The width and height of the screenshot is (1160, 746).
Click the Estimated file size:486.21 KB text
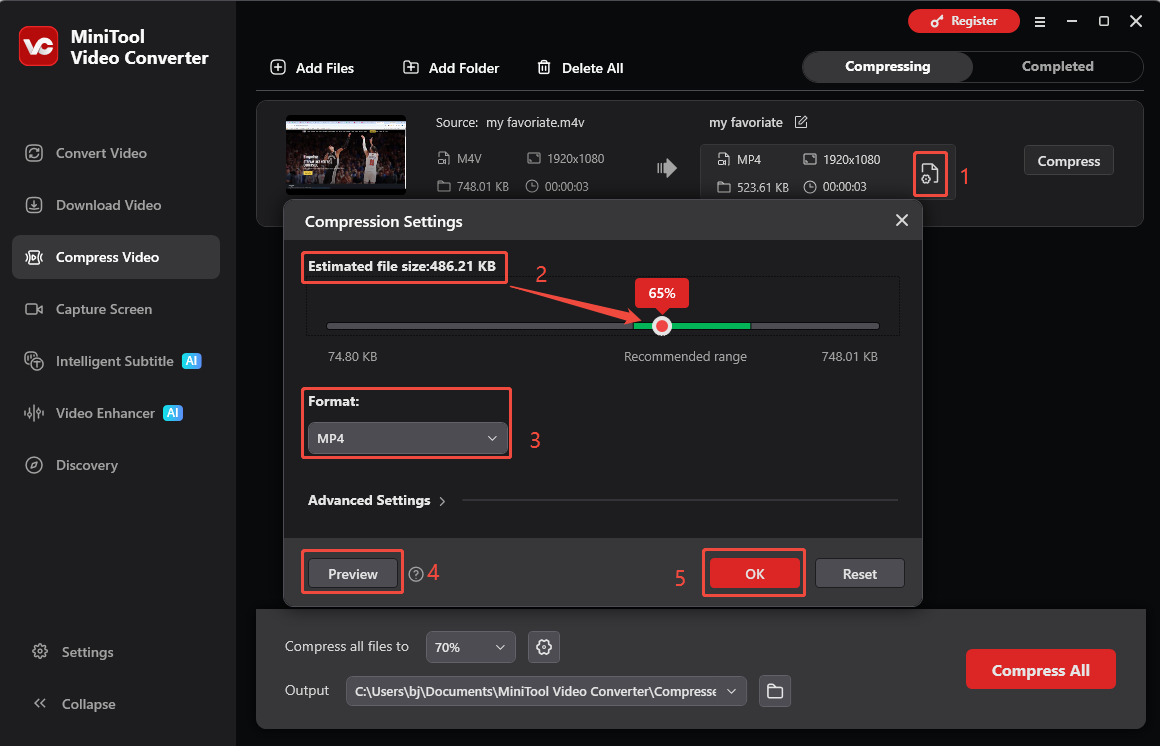(402, 266)
